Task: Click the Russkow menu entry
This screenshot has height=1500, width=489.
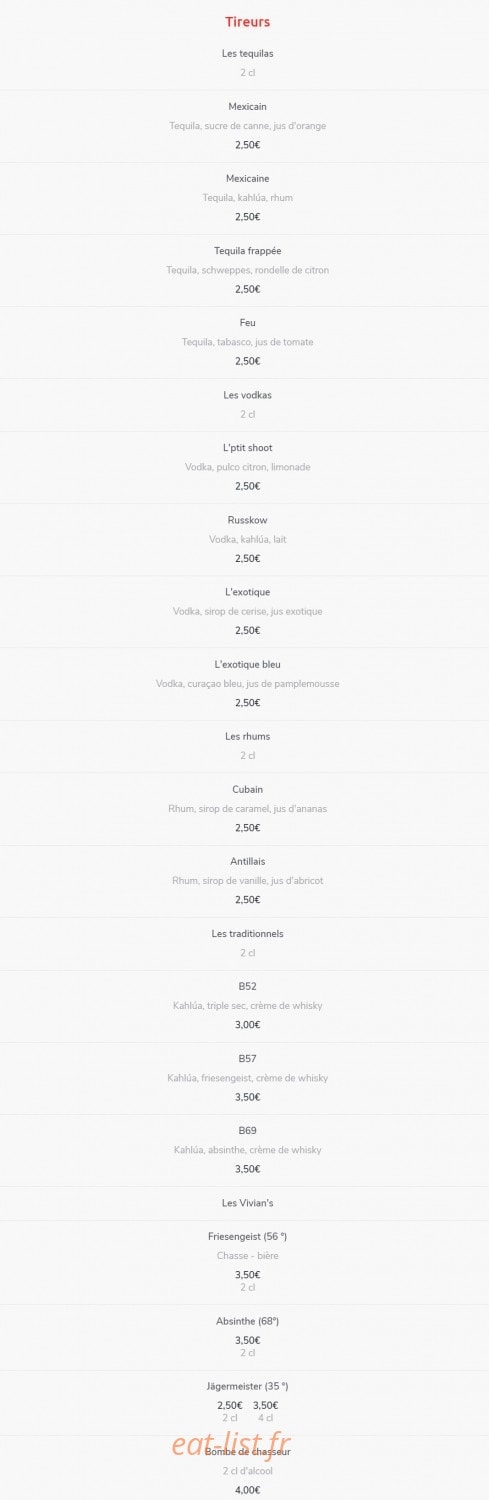Action: pyautogui.click(x=247, y=520)
